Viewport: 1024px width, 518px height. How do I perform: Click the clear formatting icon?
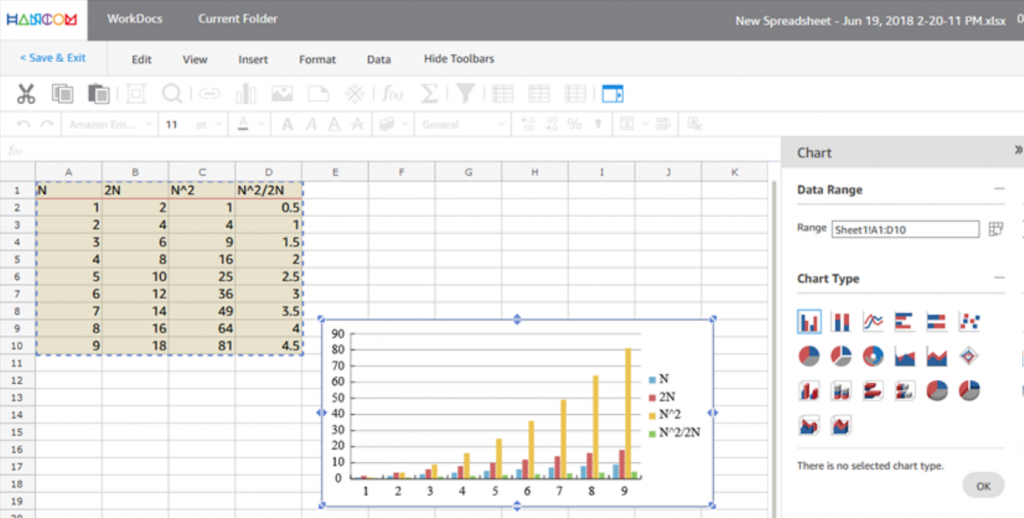click(694, 124)
